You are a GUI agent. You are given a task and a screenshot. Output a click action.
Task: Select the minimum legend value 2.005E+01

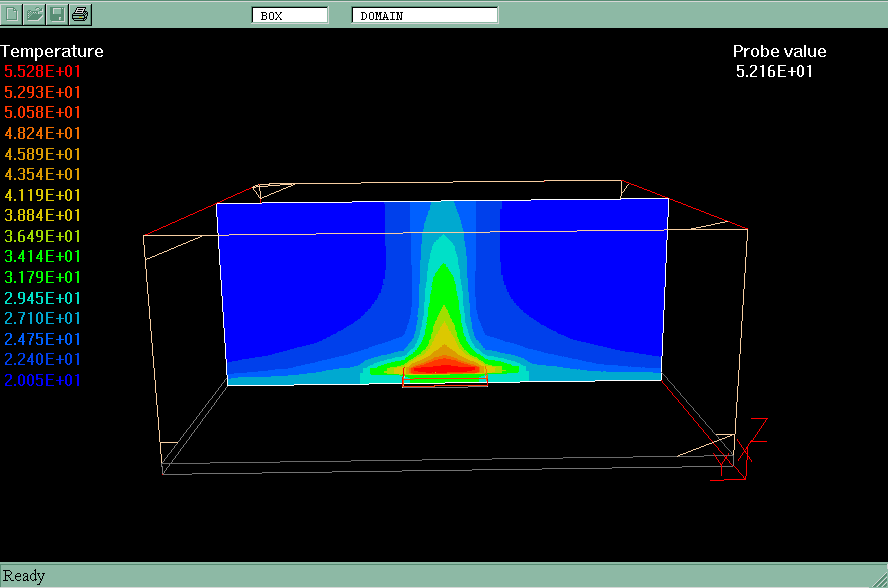[x=43, y=380]
